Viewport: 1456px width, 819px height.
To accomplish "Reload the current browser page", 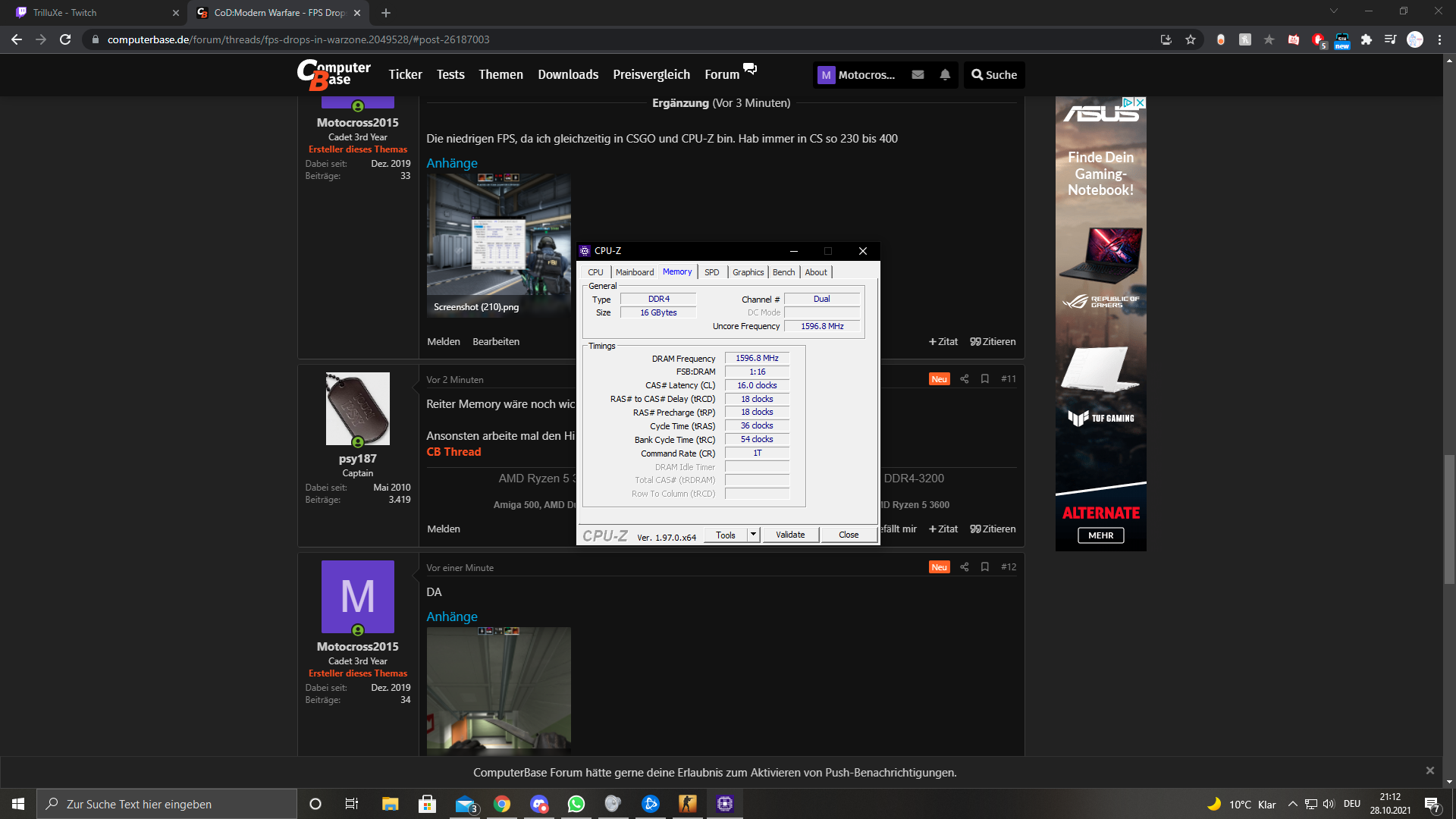I will (65, 39).
